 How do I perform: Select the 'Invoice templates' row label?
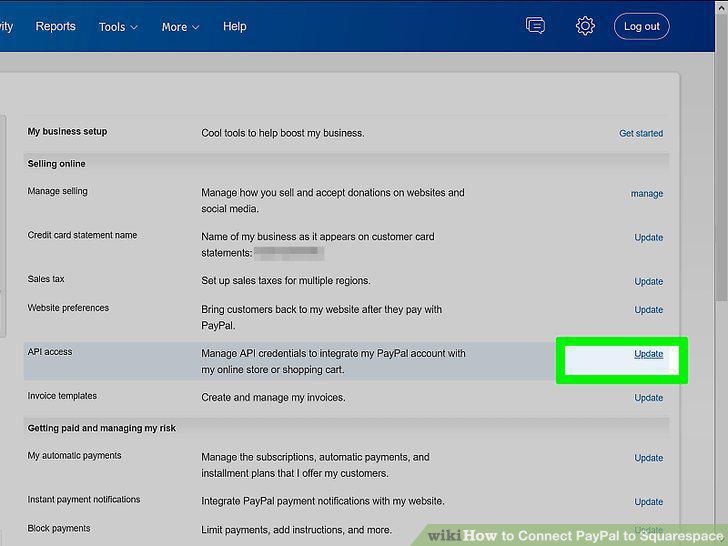click(62, 396)
